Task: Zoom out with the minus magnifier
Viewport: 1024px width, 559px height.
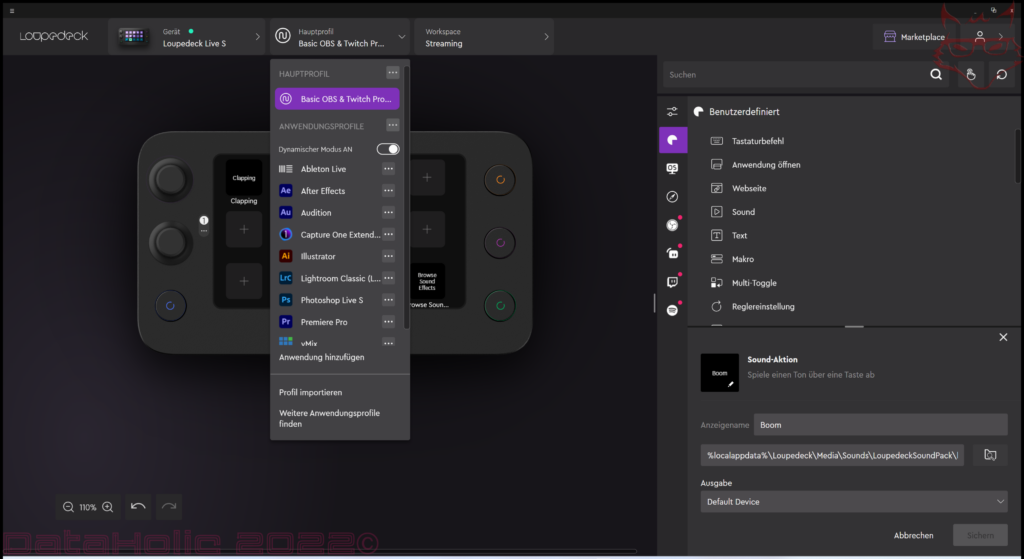Action: tap(68, 507)
